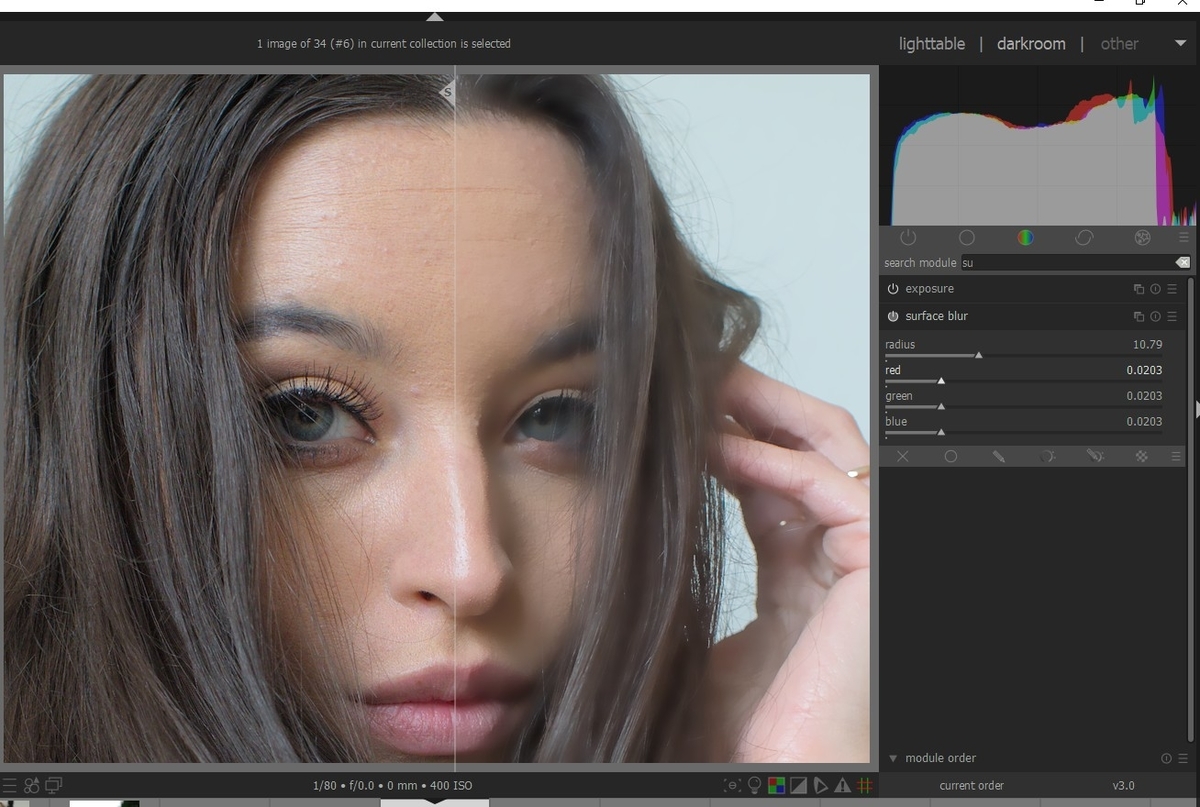
Task: Toggle surface blur module on/off
Action: point(892,316)
